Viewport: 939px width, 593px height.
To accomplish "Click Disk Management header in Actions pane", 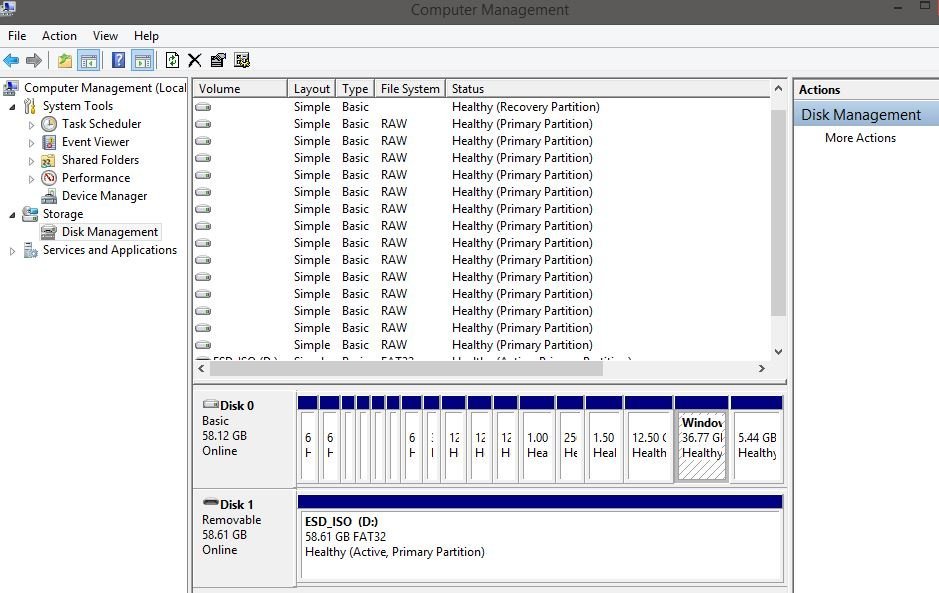I will [866, 114].
